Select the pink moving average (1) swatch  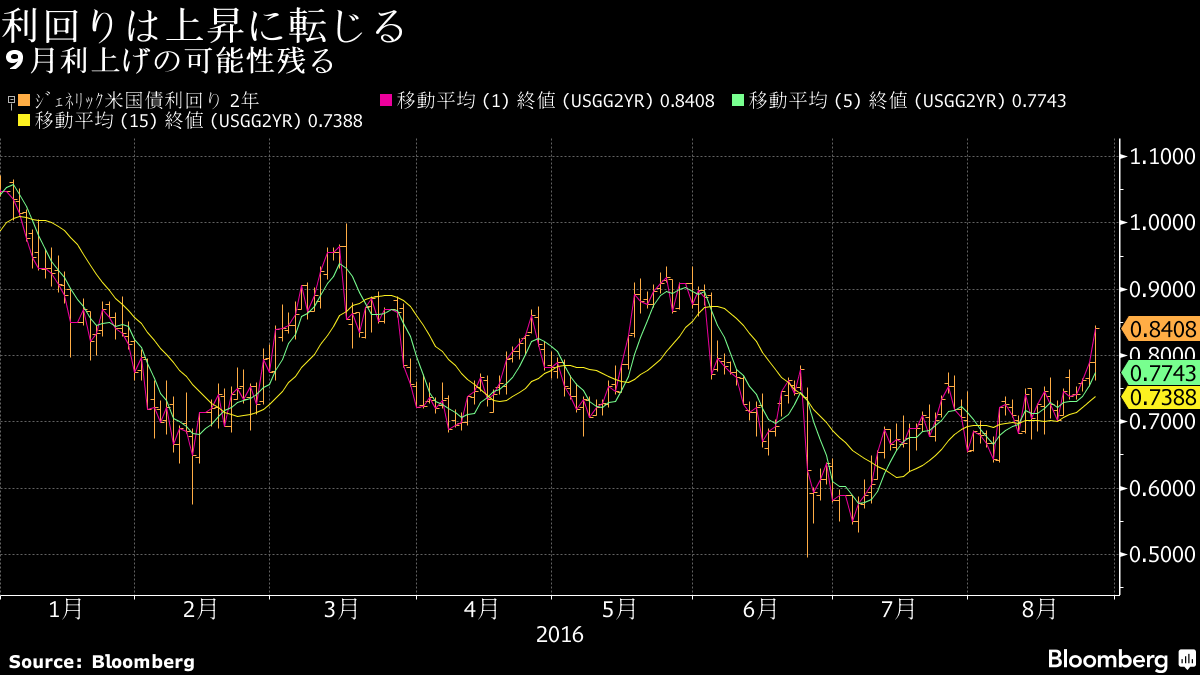pos(385,101)
